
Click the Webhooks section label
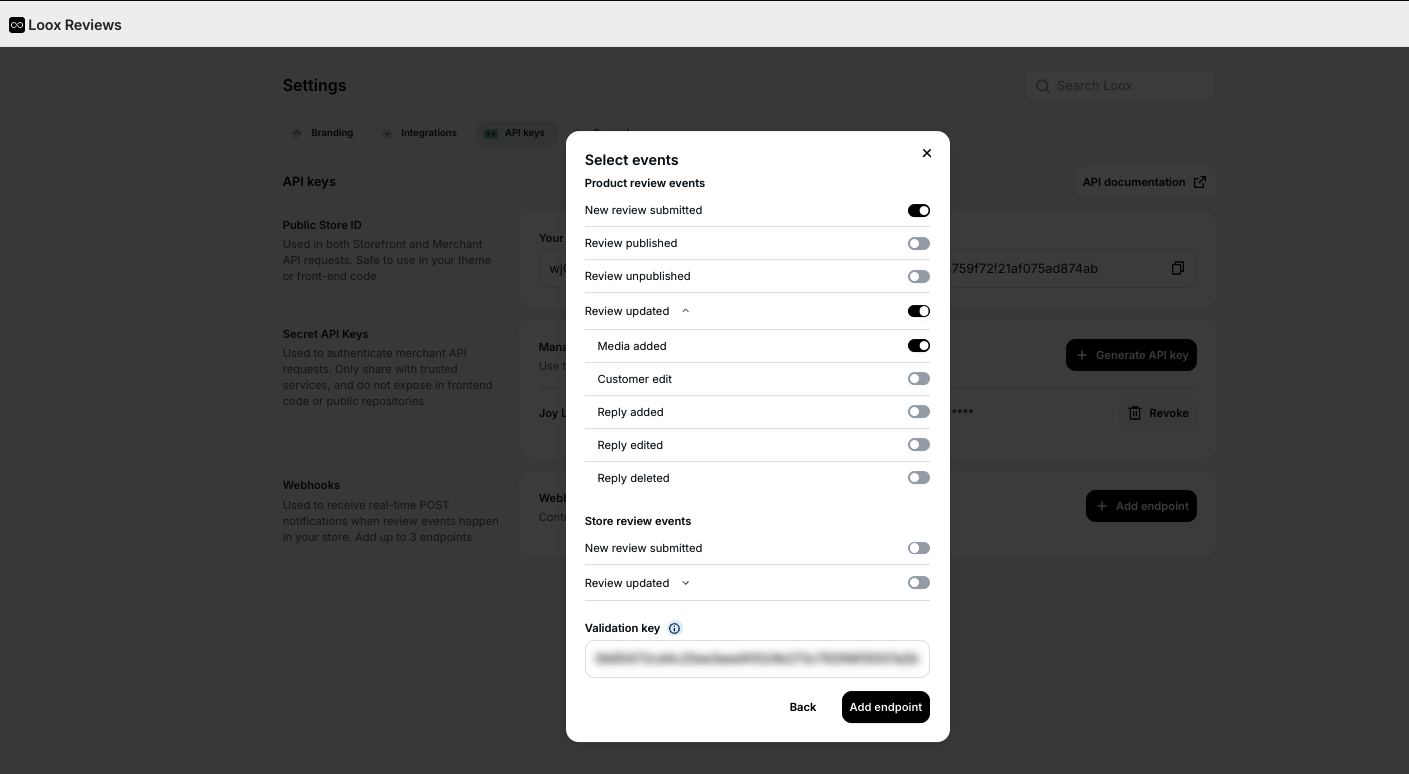pos(312,485)
